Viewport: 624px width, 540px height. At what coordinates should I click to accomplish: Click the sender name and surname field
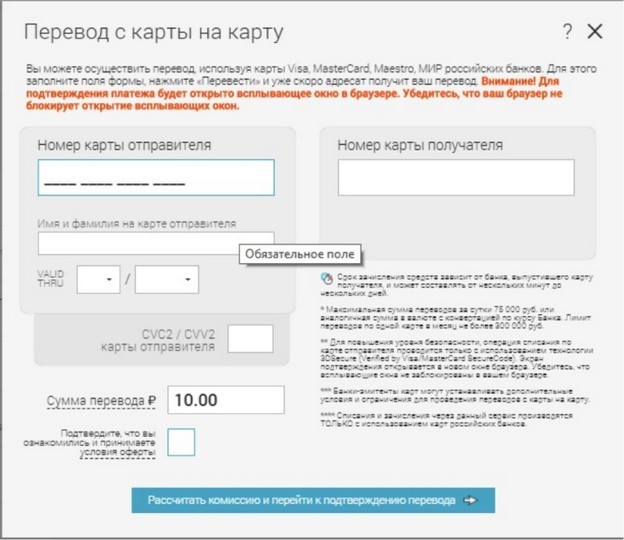click(x=156, y=243)
